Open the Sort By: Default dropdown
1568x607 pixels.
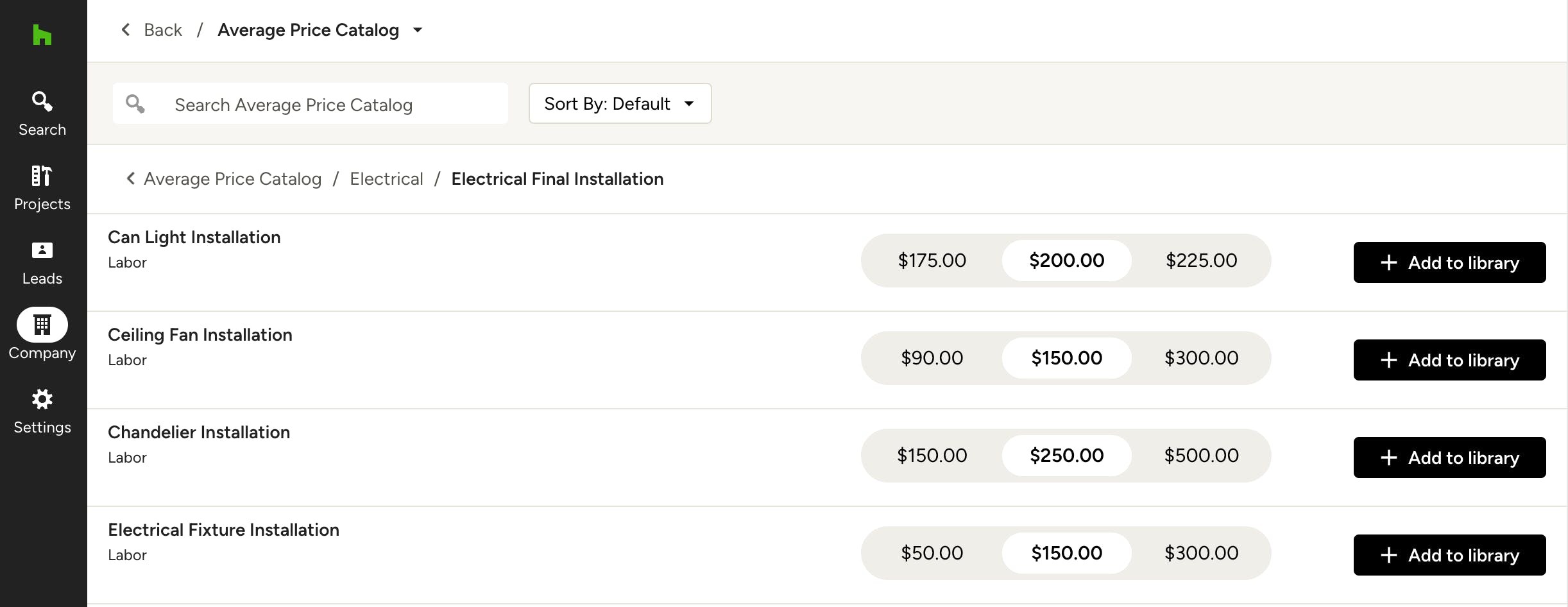[620, 103]
